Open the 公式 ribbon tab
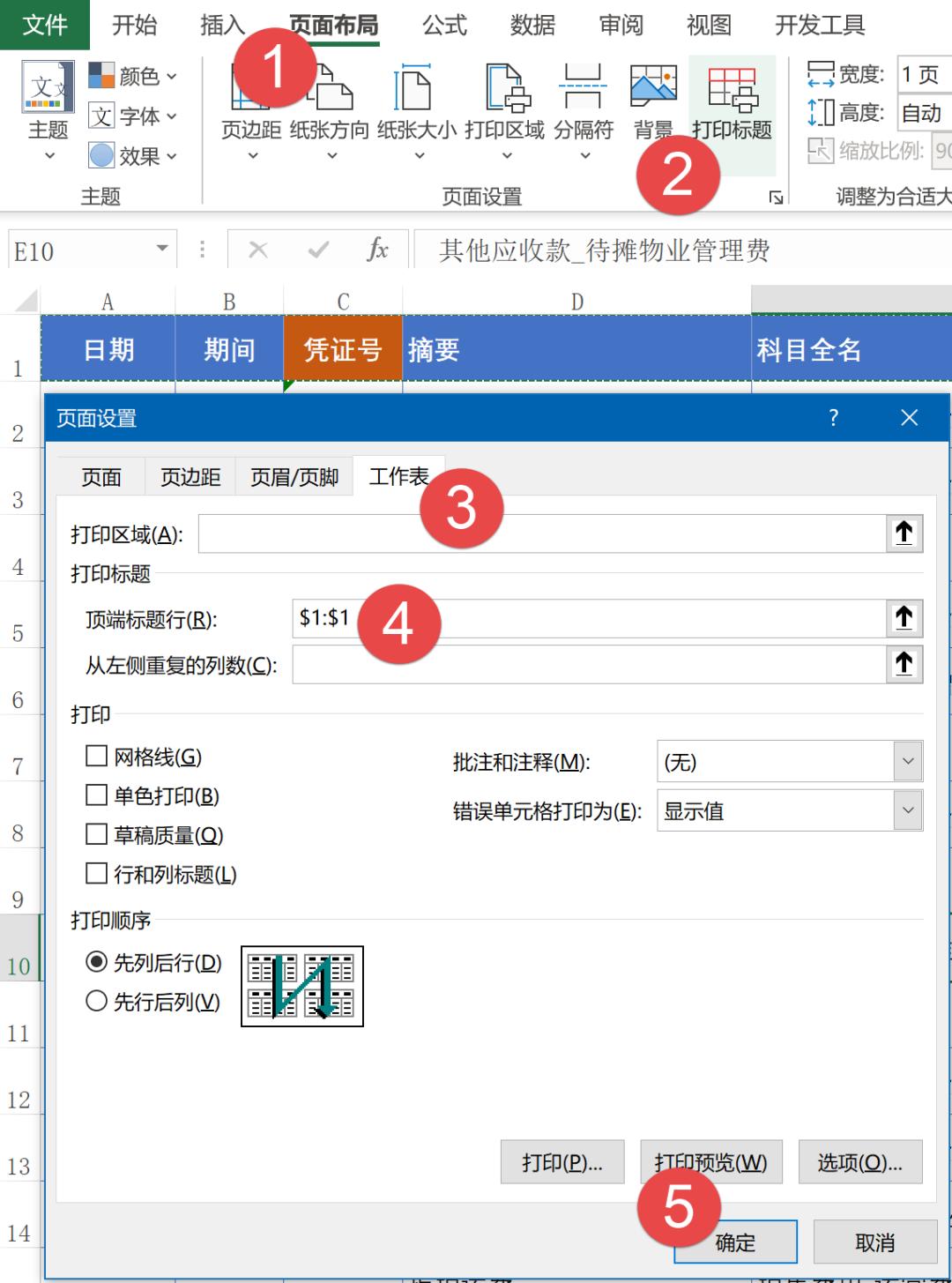 443,26
